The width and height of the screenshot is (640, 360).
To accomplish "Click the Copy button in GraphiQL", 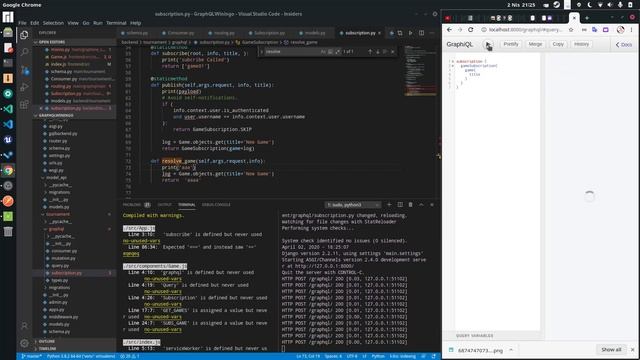I will pyautogui.click(x=558, y=44).
